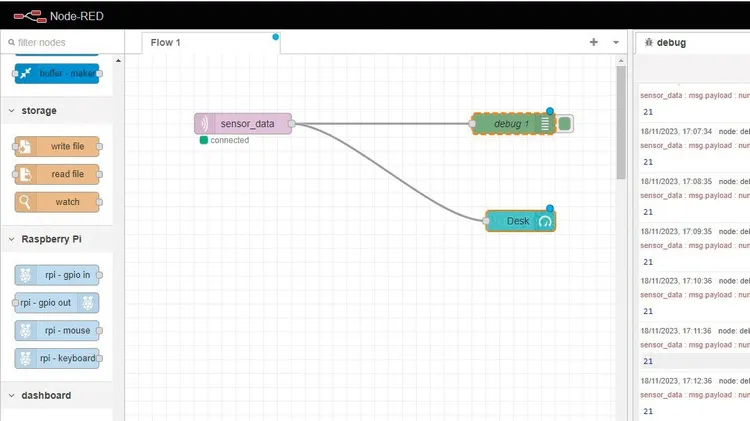Image resolution: width=750 pixels, height=421 pixels.
Task: Click the Desk node gauge icon
Action: pos(545,221)
